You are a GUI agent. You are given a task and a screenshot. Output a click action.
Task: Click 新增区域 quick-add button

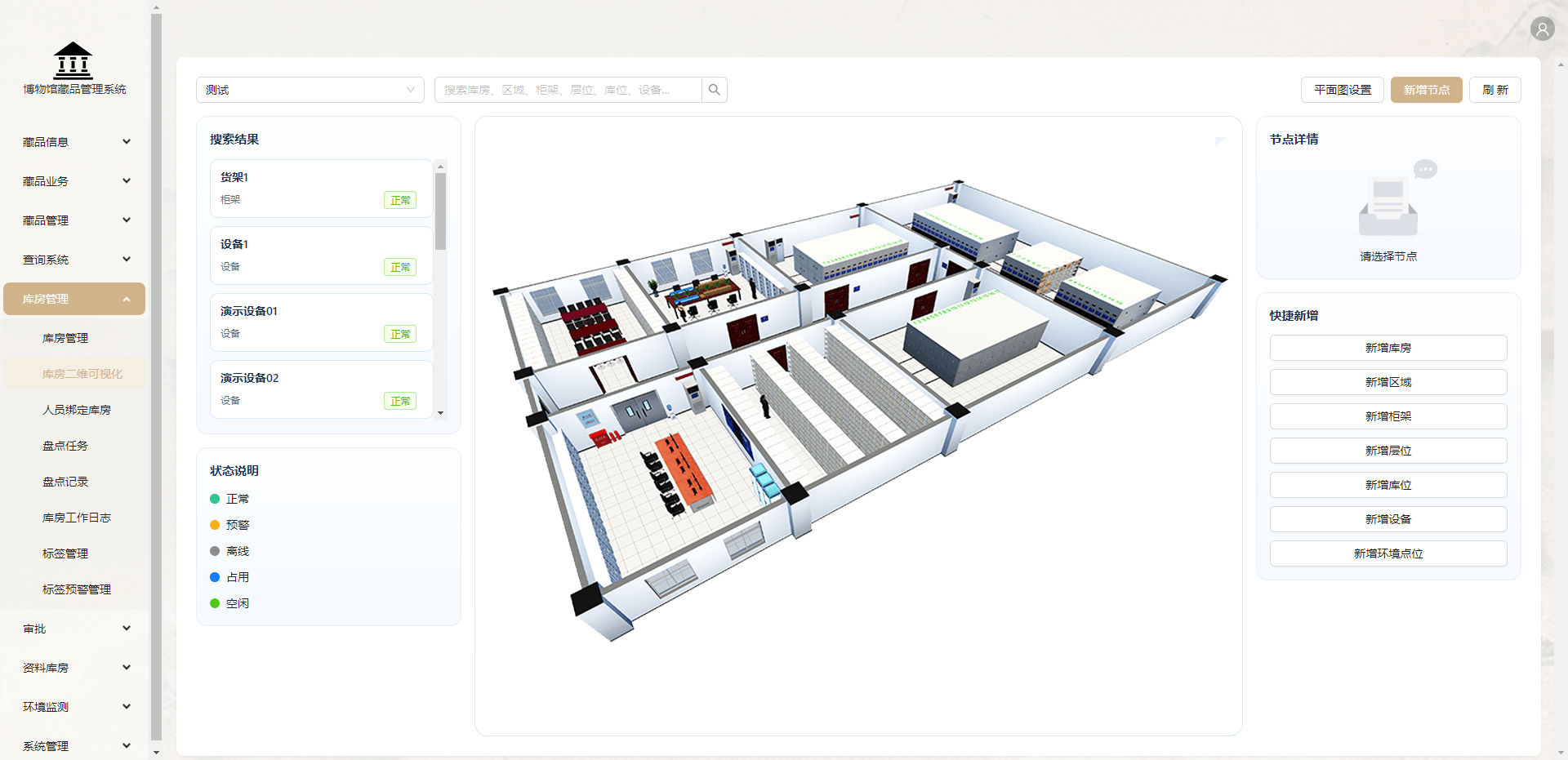1388,382
